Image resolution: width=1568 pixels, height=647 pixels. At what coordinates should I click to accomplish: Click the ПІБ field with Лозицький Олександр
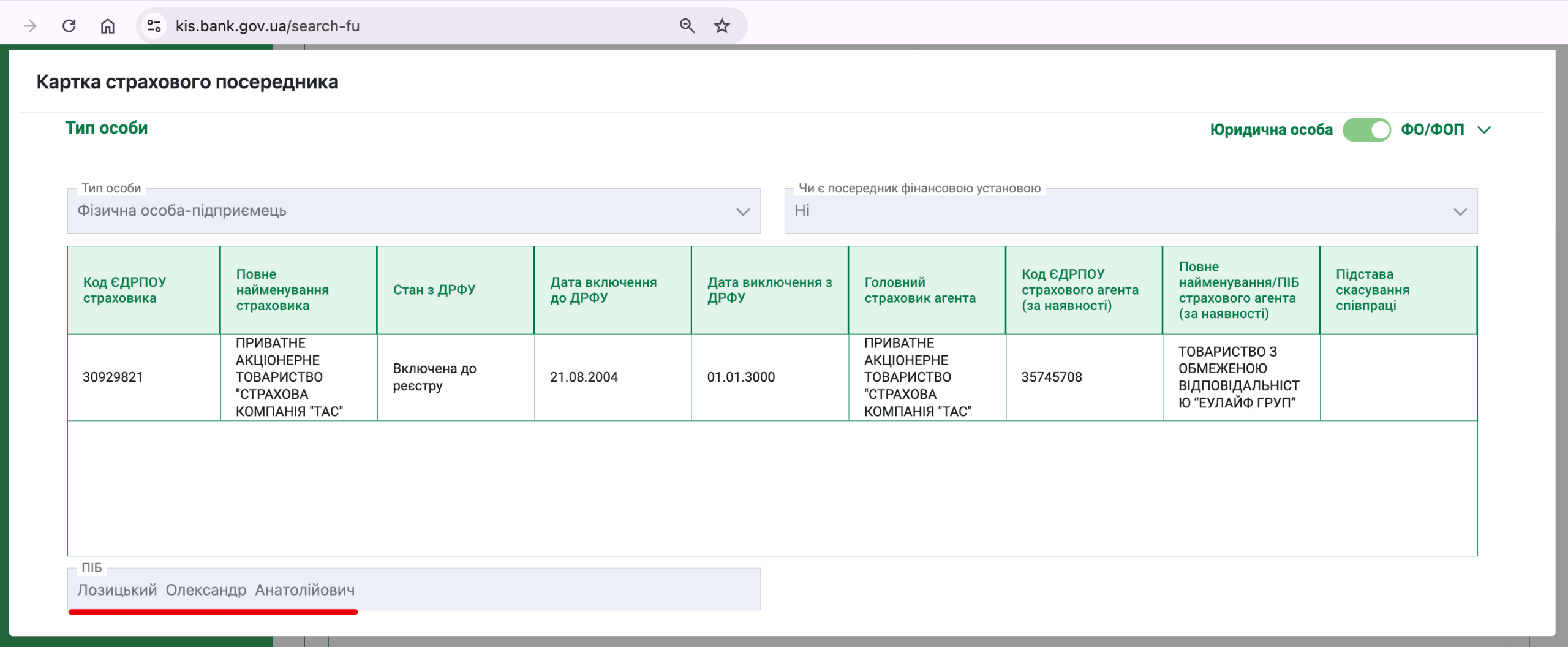click(x=413, y=589)
